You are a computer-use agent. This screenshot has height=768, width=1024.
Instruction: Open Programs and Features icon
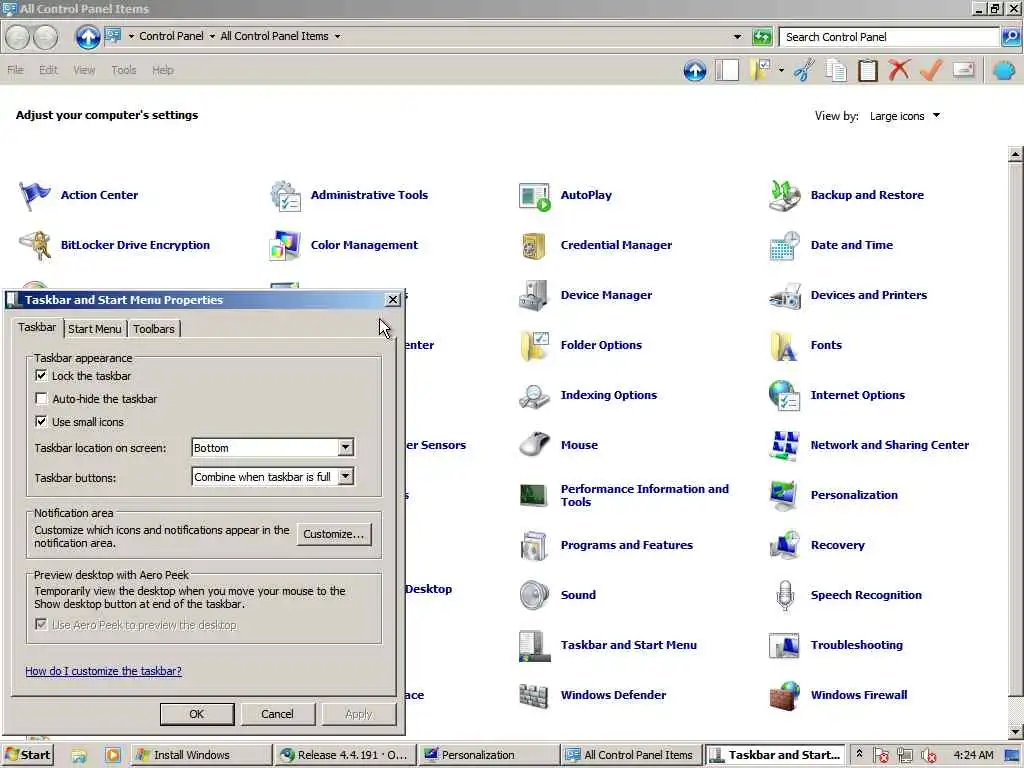tap(535, 545)
